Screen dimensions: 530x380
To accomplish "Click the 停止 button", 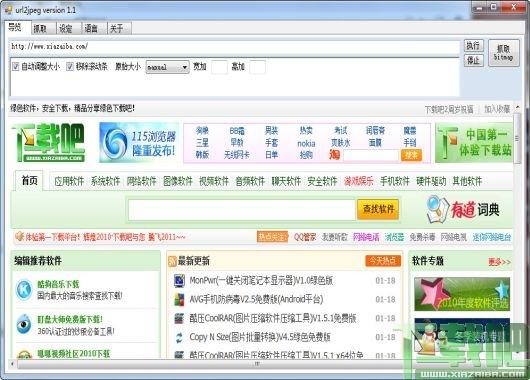I will point(473,61).
